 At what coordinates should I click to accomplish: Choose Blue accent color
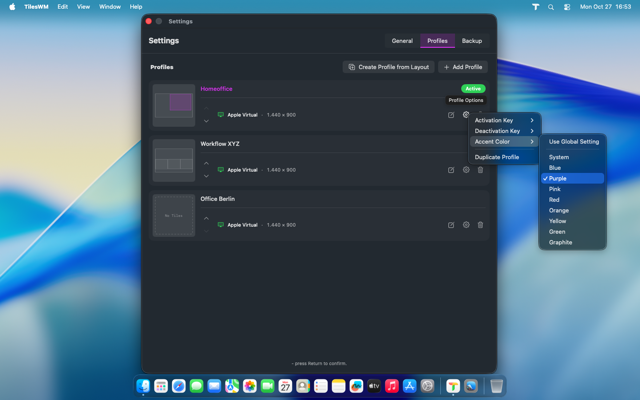coord(572,168)
